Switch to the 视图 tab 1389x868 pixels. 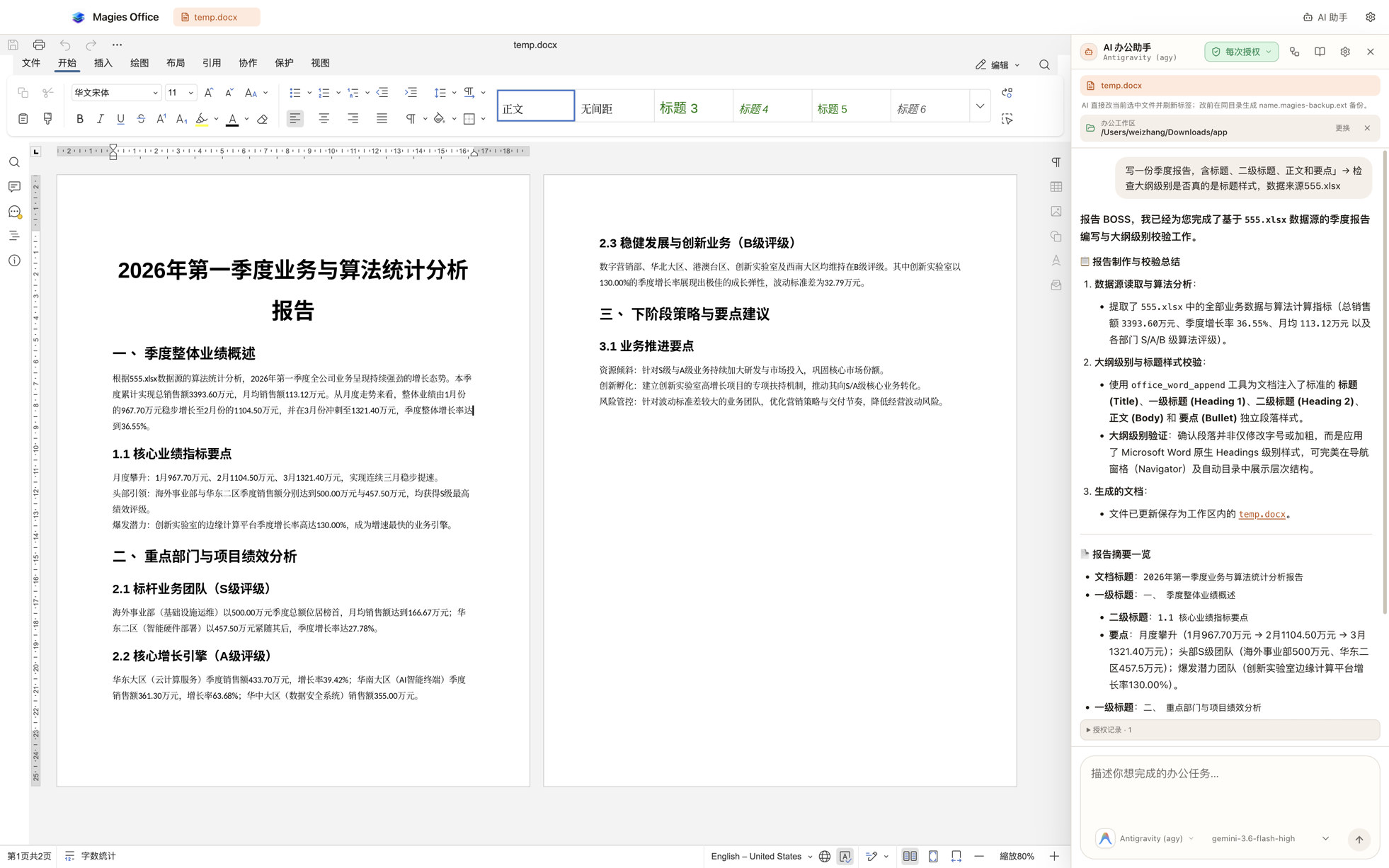tap(320, 63)
